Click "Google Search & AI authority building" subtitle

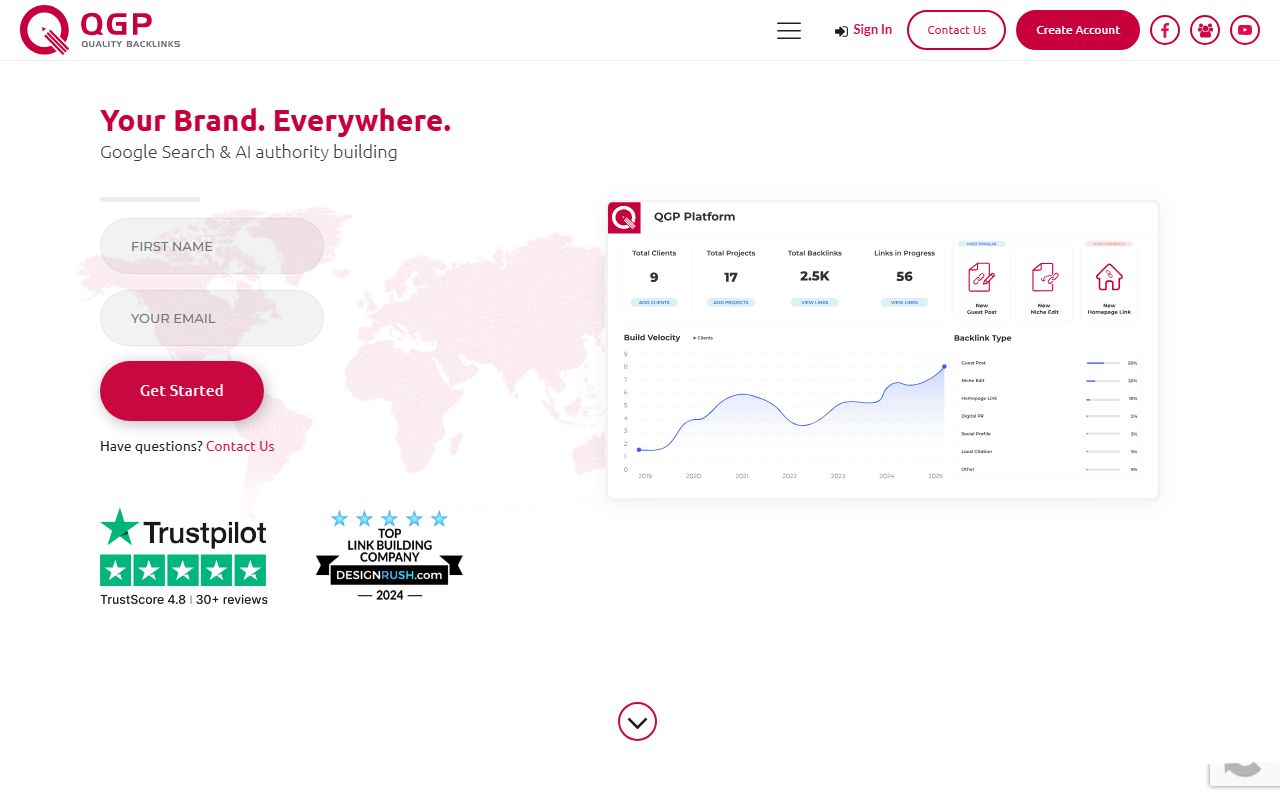point(249,152)
